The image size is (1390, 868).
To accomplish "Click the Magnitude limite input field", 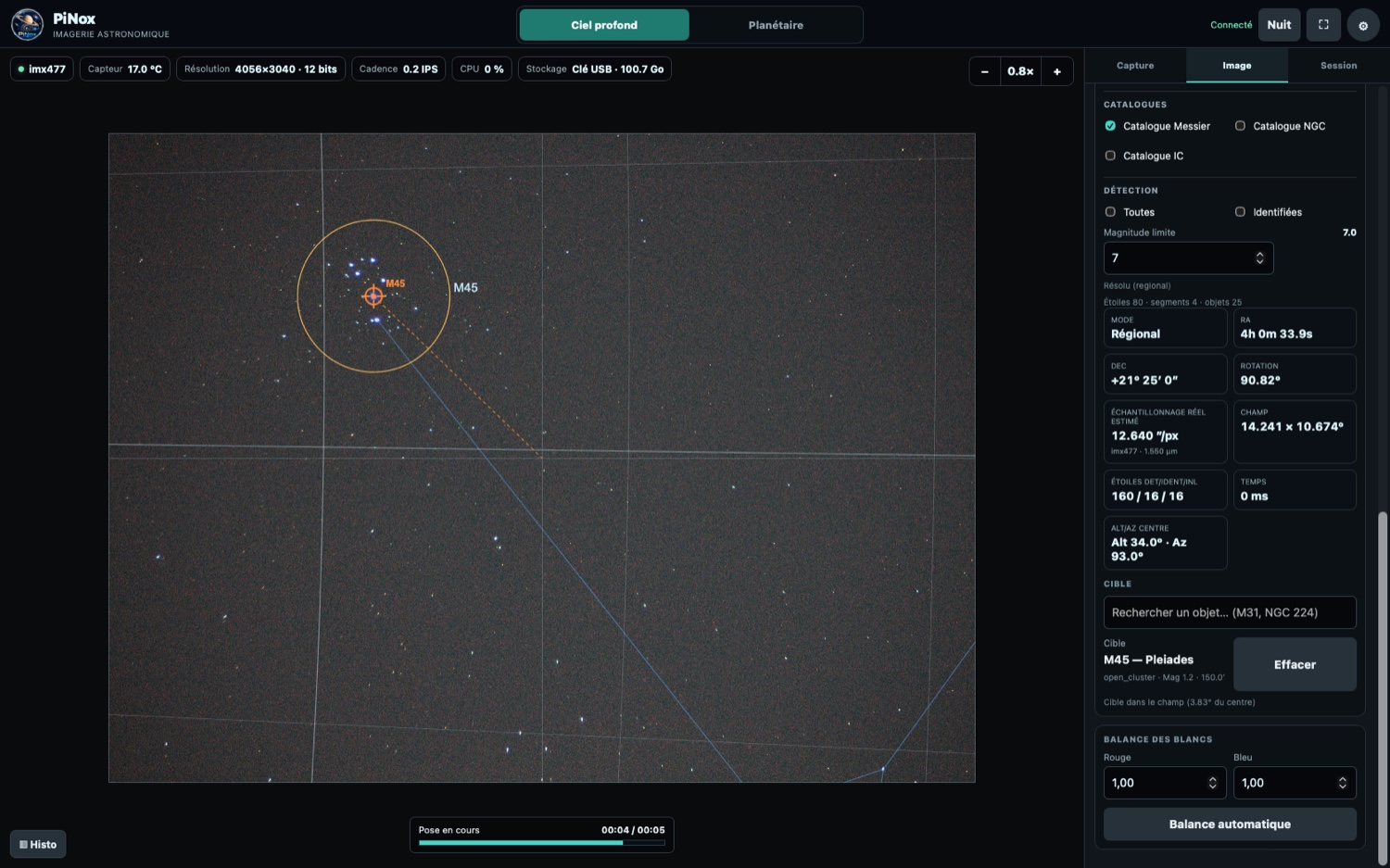I will tap(1188, 258).
